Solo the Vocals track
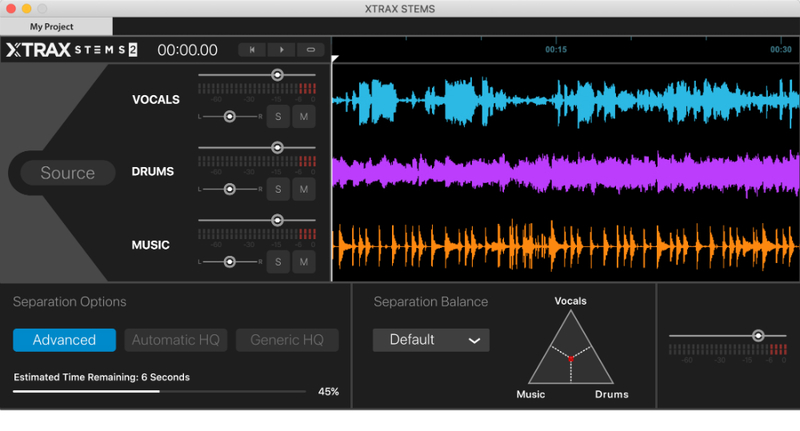800x431 pixels. pyautogui.click(x=277, y=116)
